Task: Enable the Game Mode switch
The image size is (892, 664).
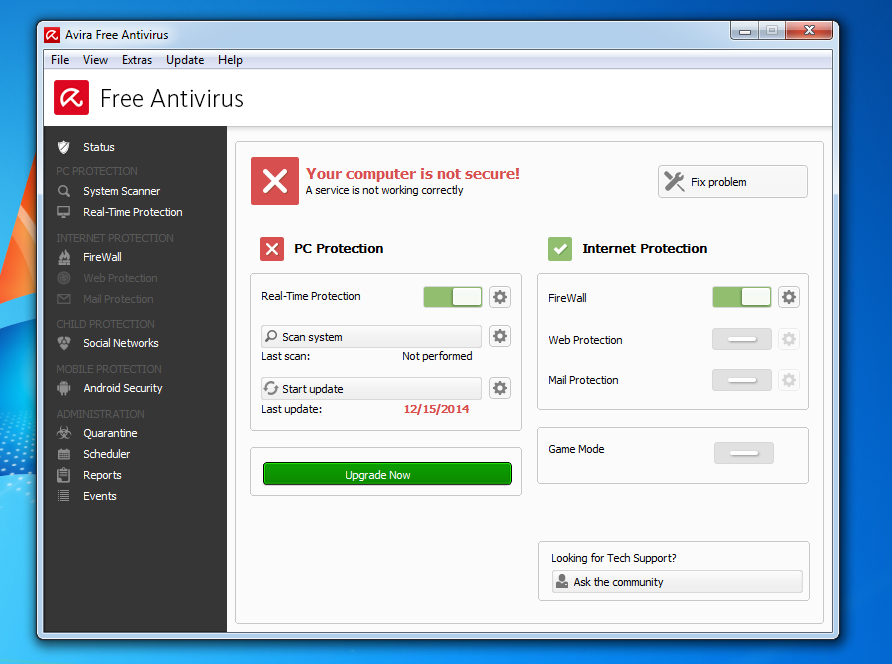Action: coord(744,453)
